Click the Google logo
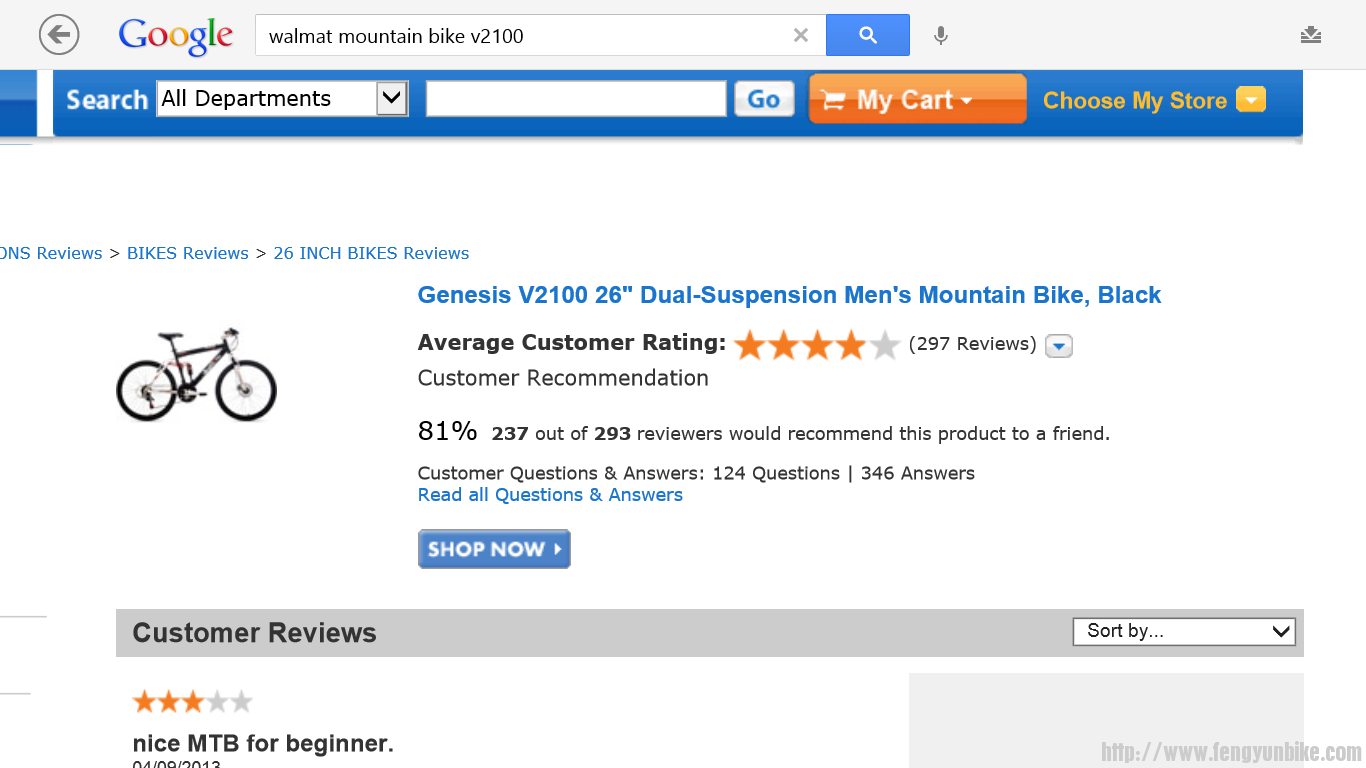Image resolution: width=1366 pixels, height=768 pixels. pos(176,36)
